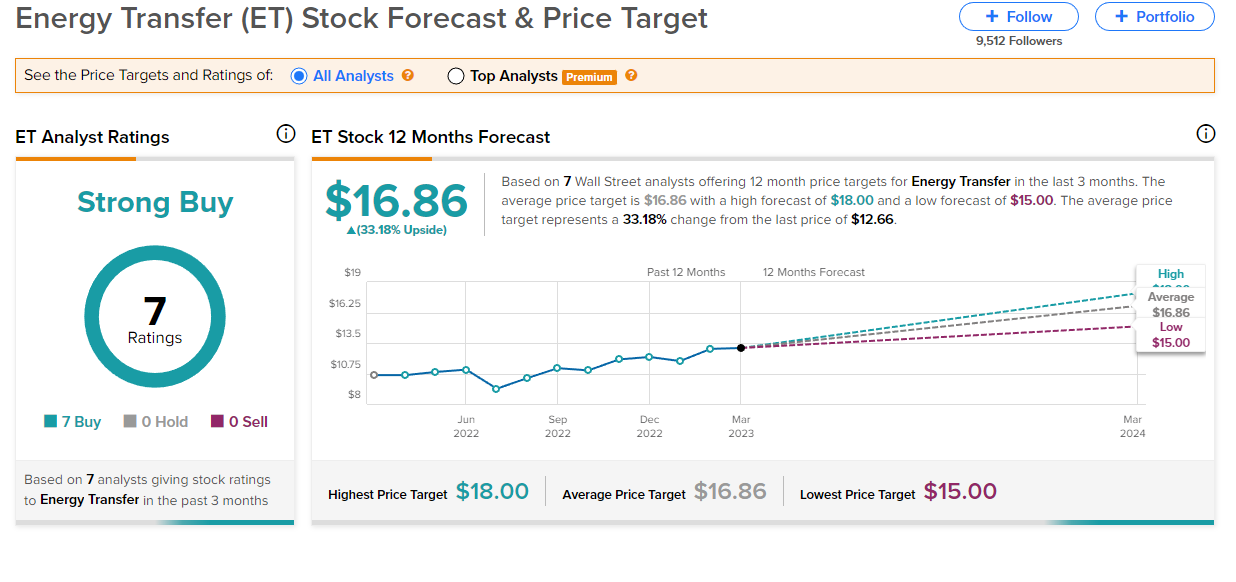Click the 0 Hold legend swatch
Screen dimensions: 1236x582
tap(130, 422)
